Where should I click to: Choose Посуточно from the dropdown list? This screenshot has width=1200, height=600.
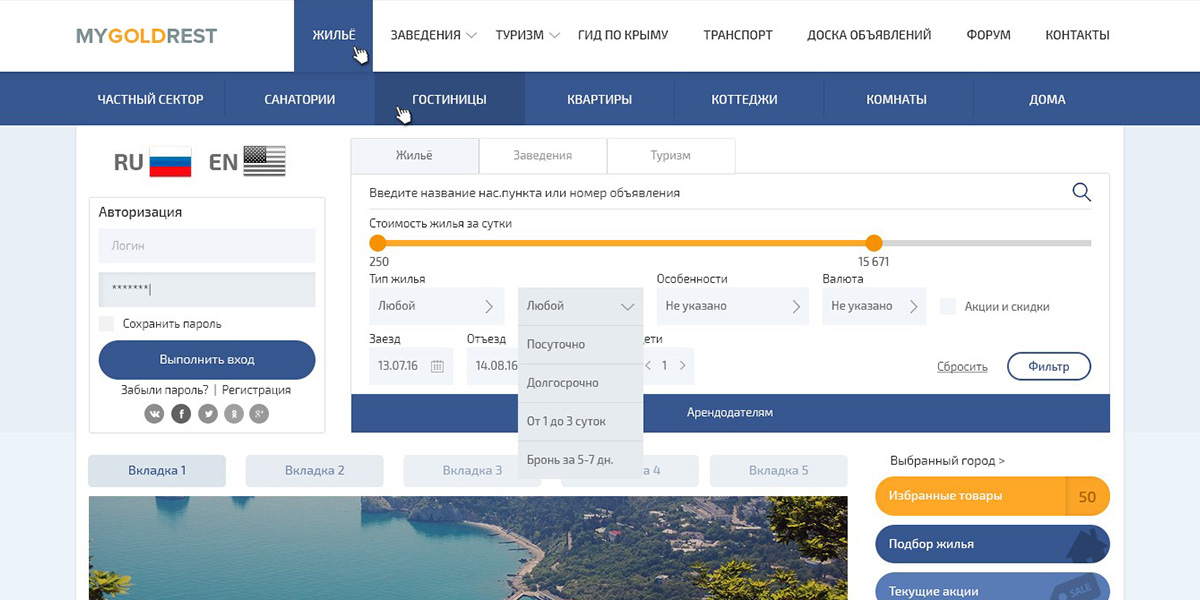580,344
